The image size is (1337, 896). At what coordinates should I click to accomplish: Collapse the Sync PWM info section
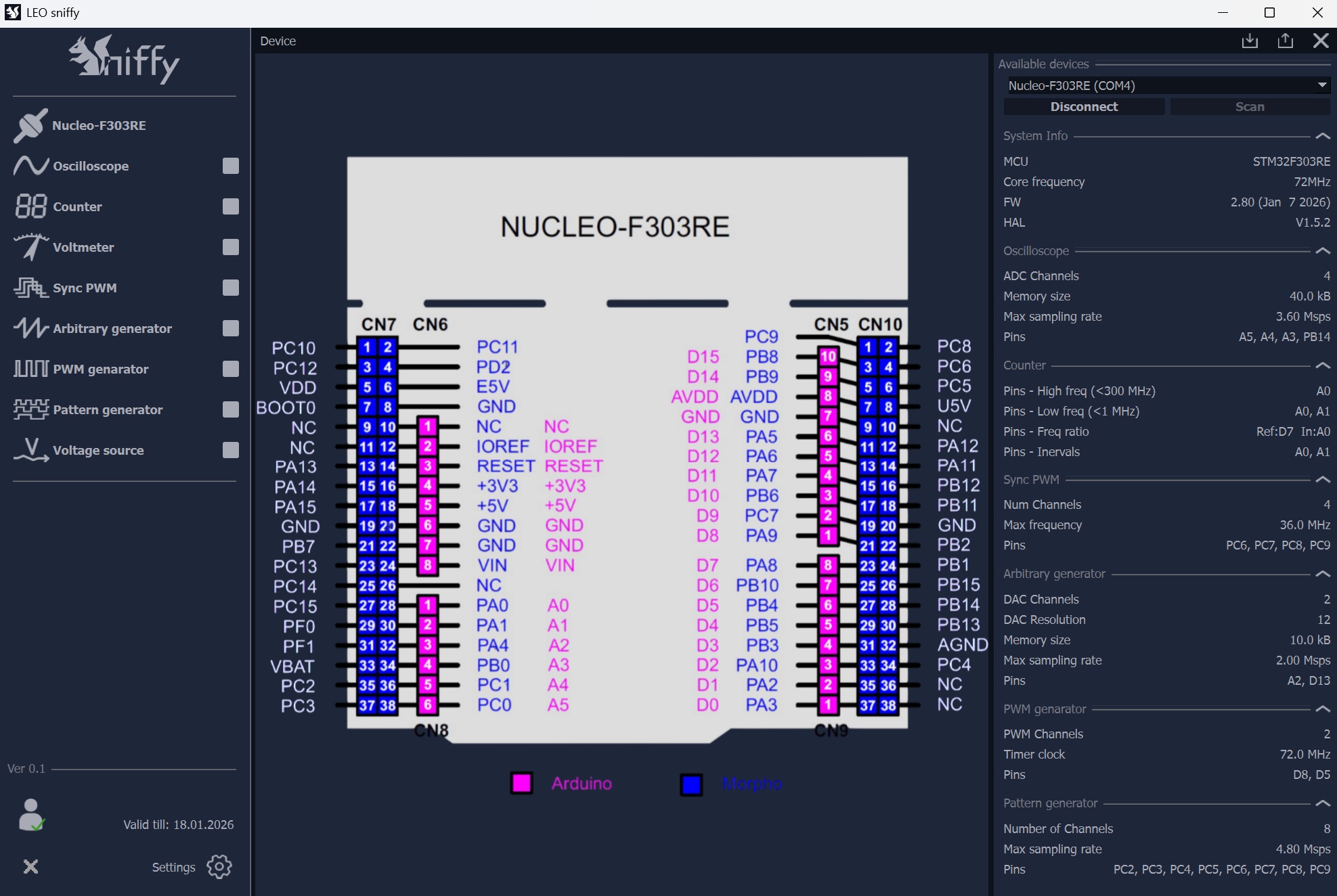(1323, 480)
